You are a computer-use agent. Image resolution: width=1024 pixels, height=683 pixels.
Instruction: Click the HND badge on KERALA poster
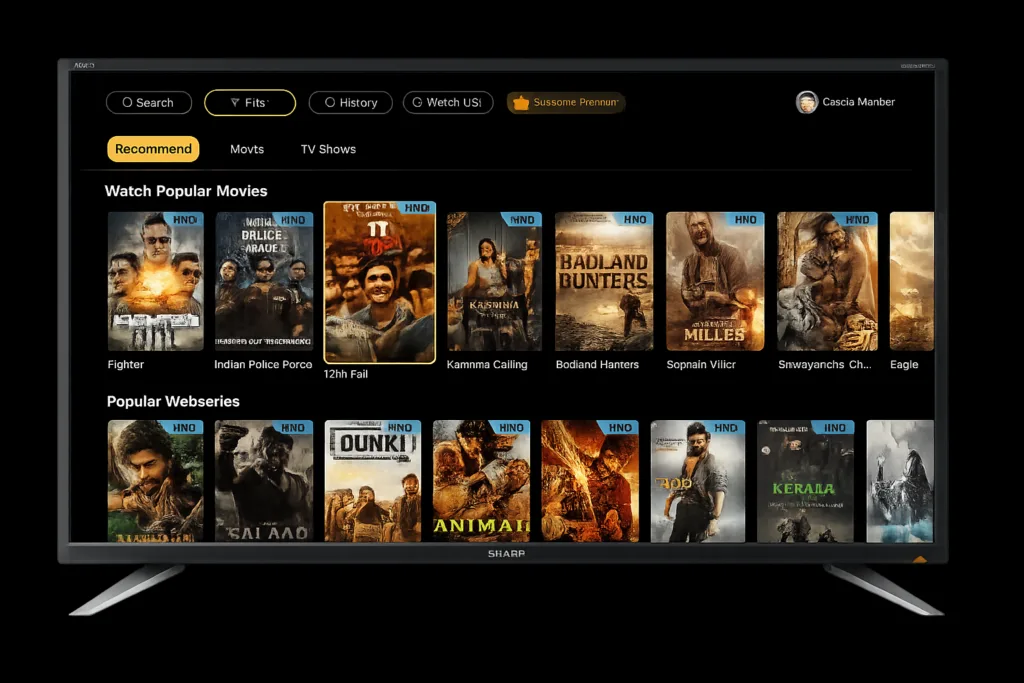(835, 428)
